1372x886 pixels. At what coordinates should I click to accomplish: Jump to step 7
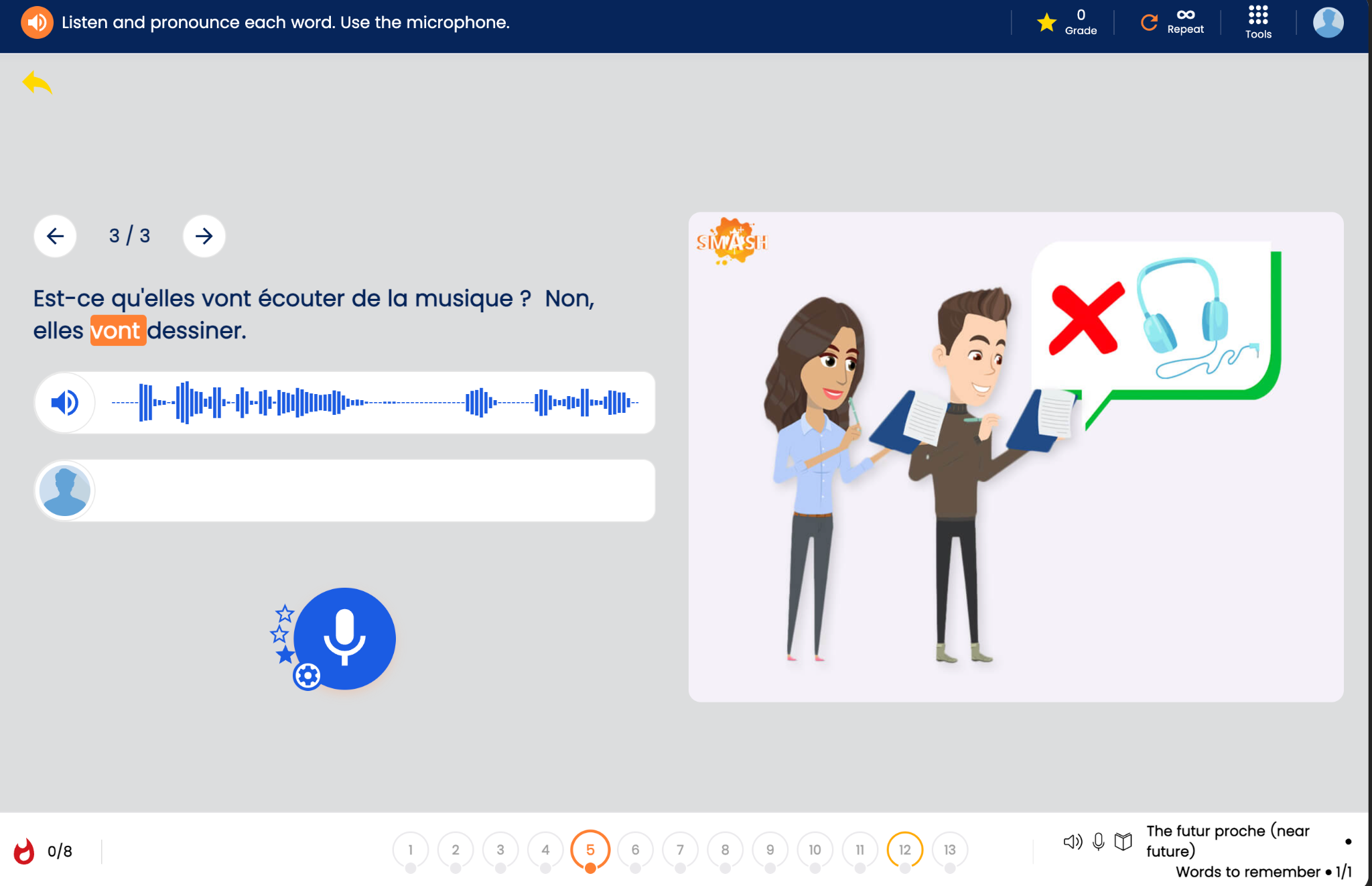click(680, 850)
